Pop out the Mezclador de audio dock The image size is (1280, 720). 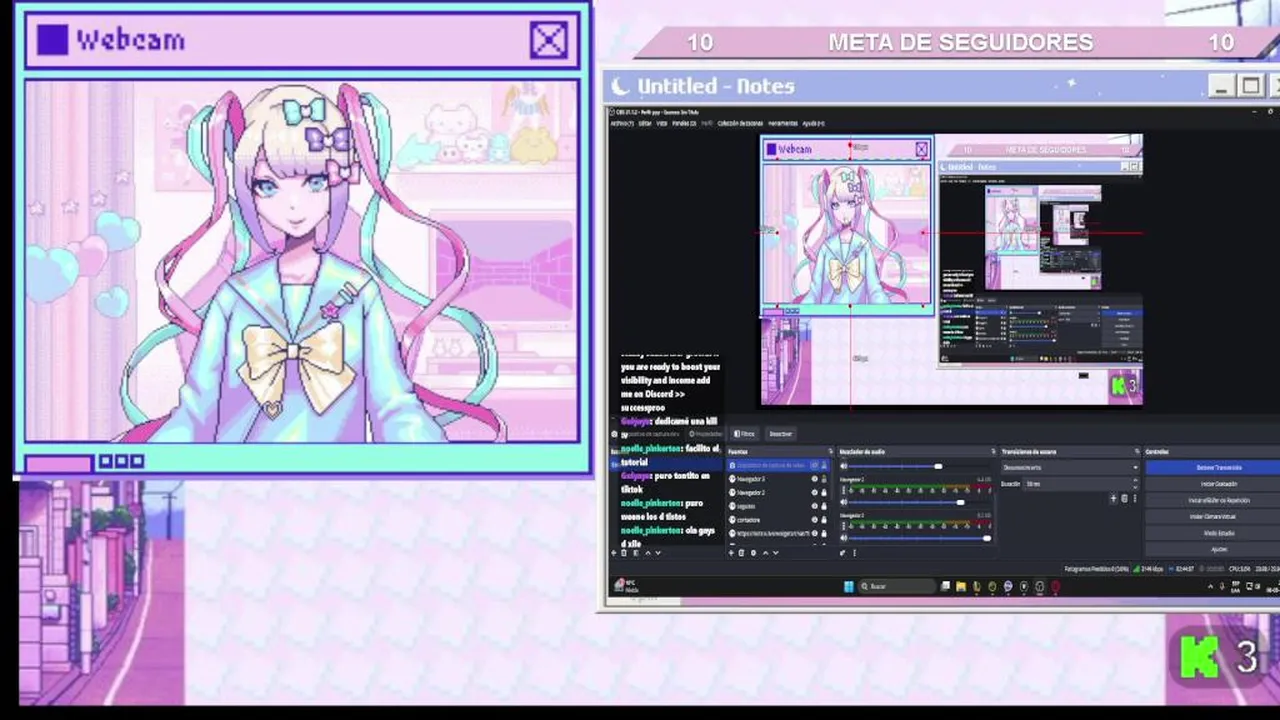pos(993,451)
